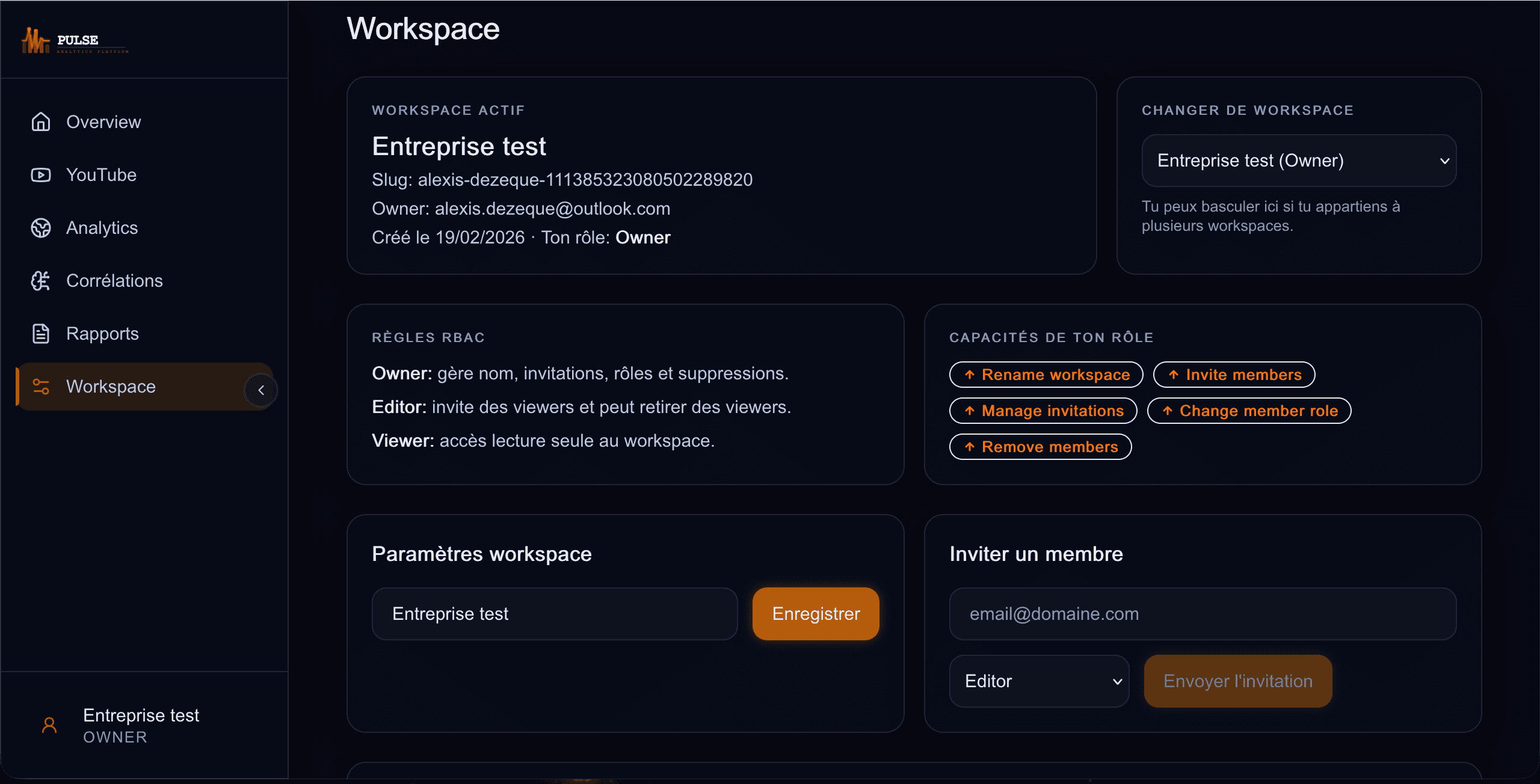Image resolution: width=1540 pixels, height=784 pixels.
Task: Go to the Rapports menu item
Action: (102, 334)
